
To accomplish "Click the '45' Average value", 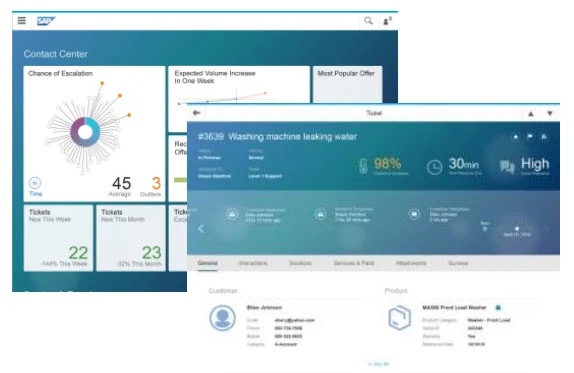I will pyautogui.click(x=122, y=183).
